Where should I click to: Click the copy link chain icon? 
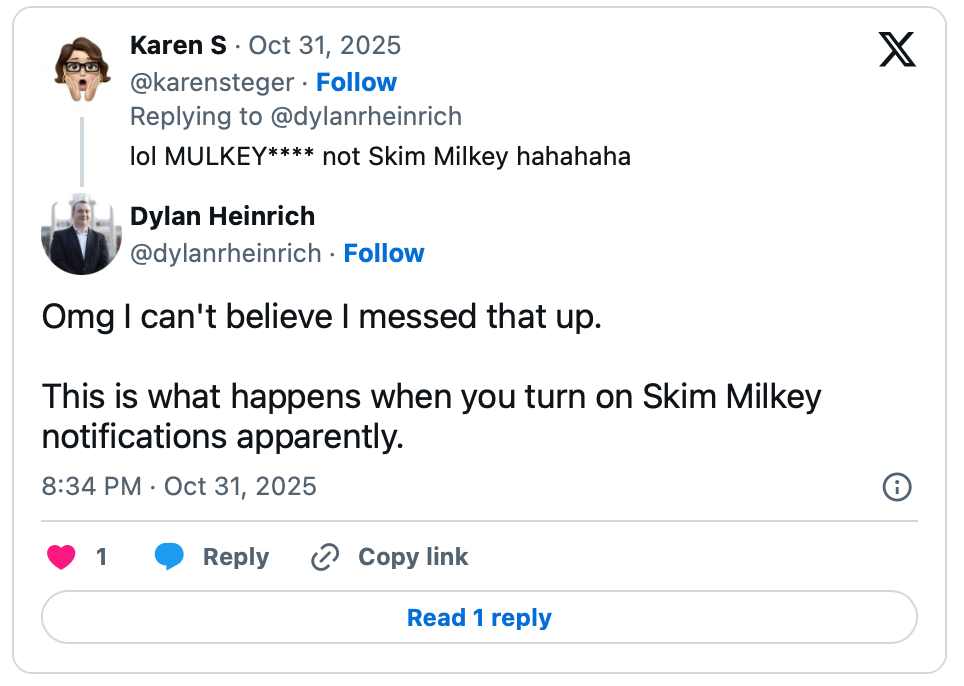pos(325,557)
